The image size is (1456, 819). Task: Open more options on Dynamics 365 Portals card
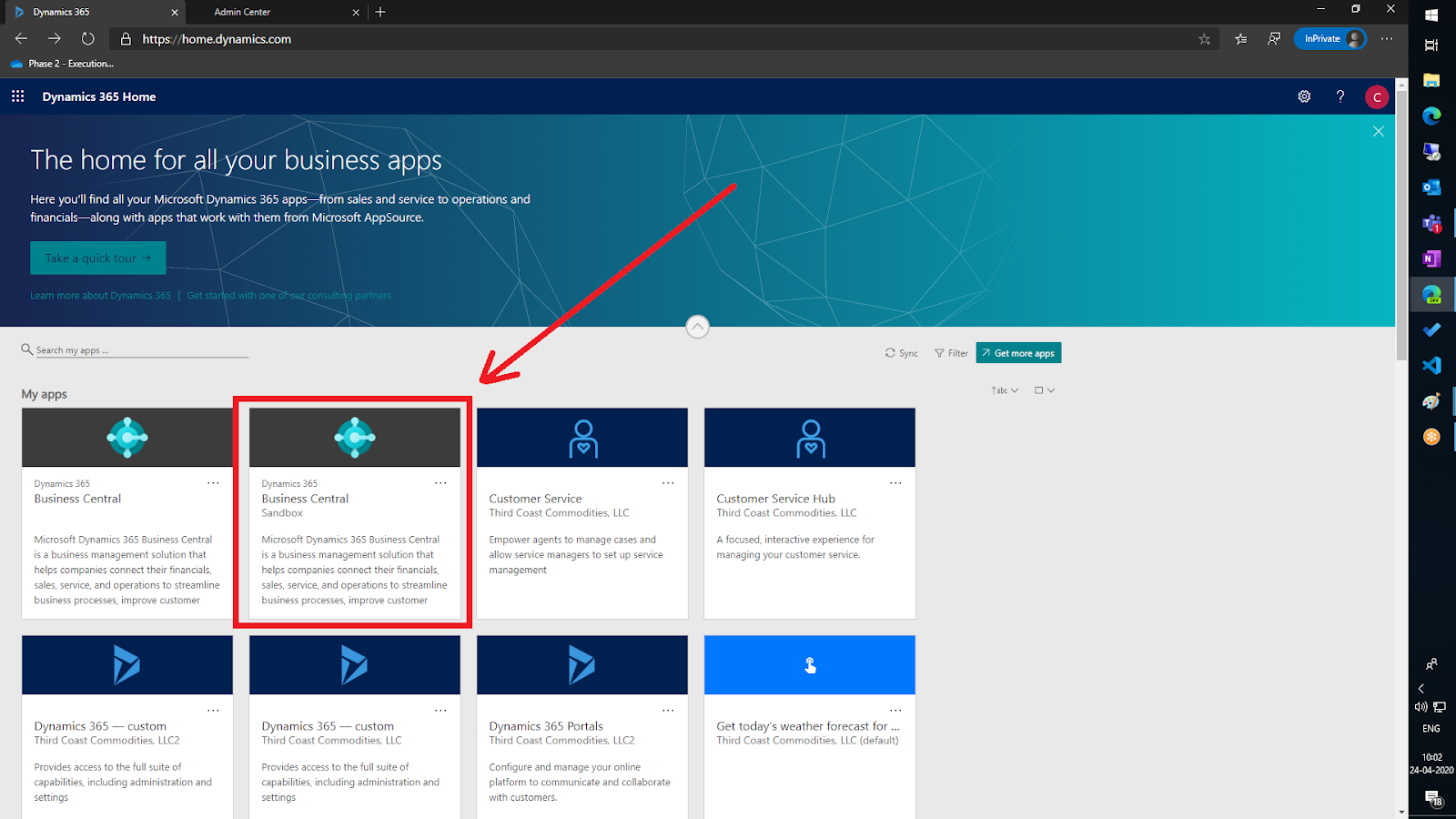tap(668, 711)
